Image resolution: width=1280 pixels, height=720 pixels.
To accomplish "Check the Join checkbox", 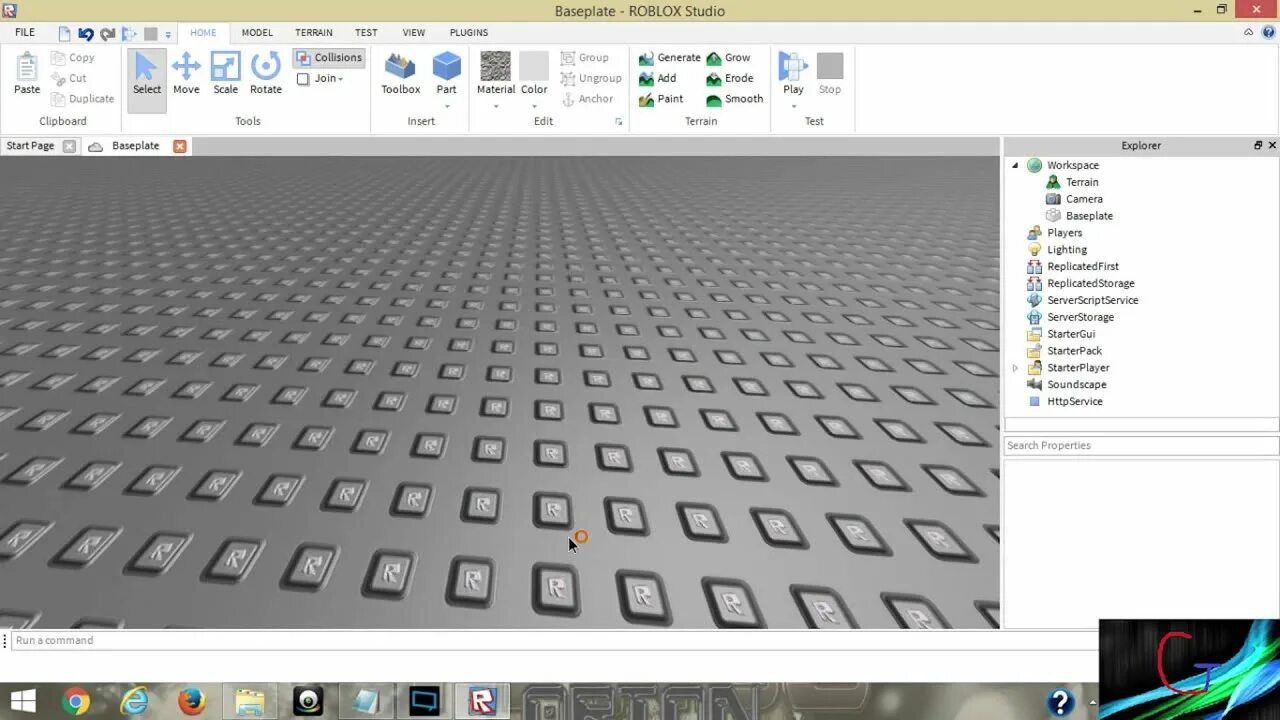I will pyautogui.click(x=303, y=79).
